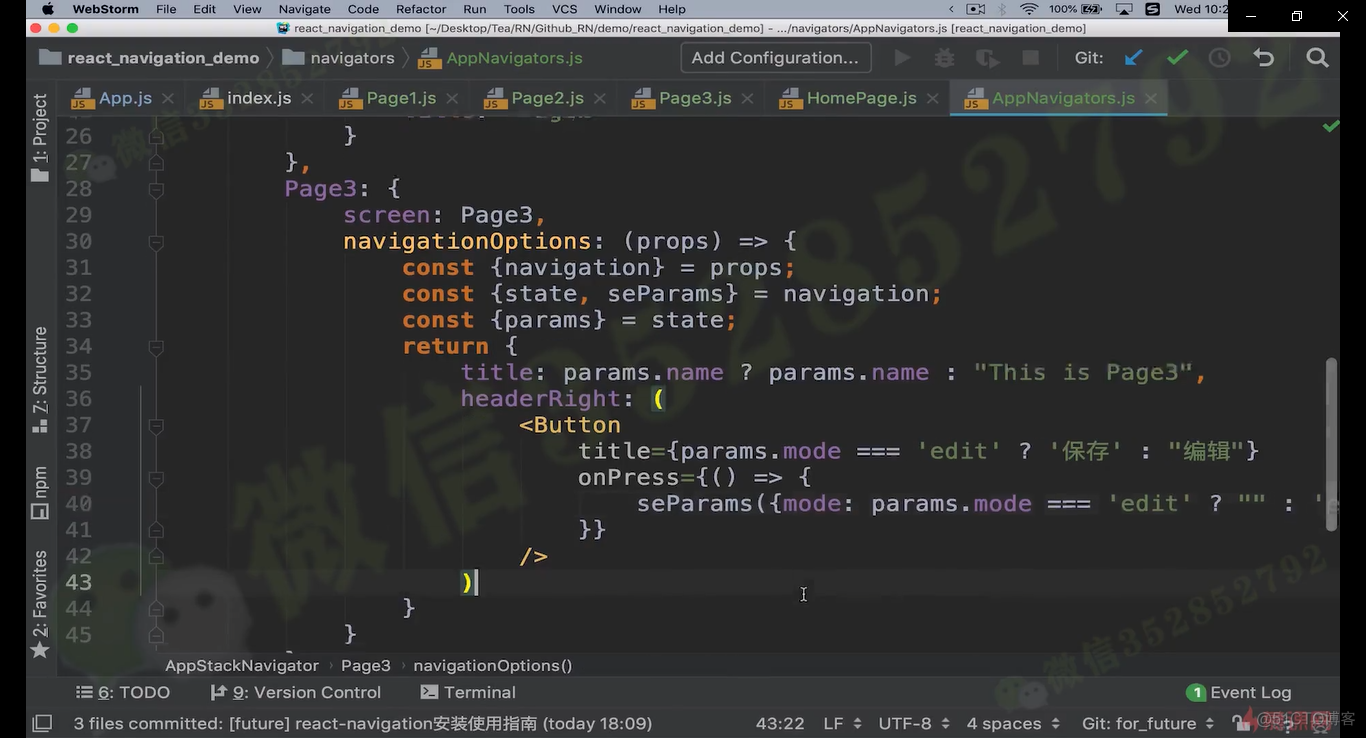Click the Page3 bottom breadcrumb
This screenshot has width=1366, height=738.
coord(366,665)
